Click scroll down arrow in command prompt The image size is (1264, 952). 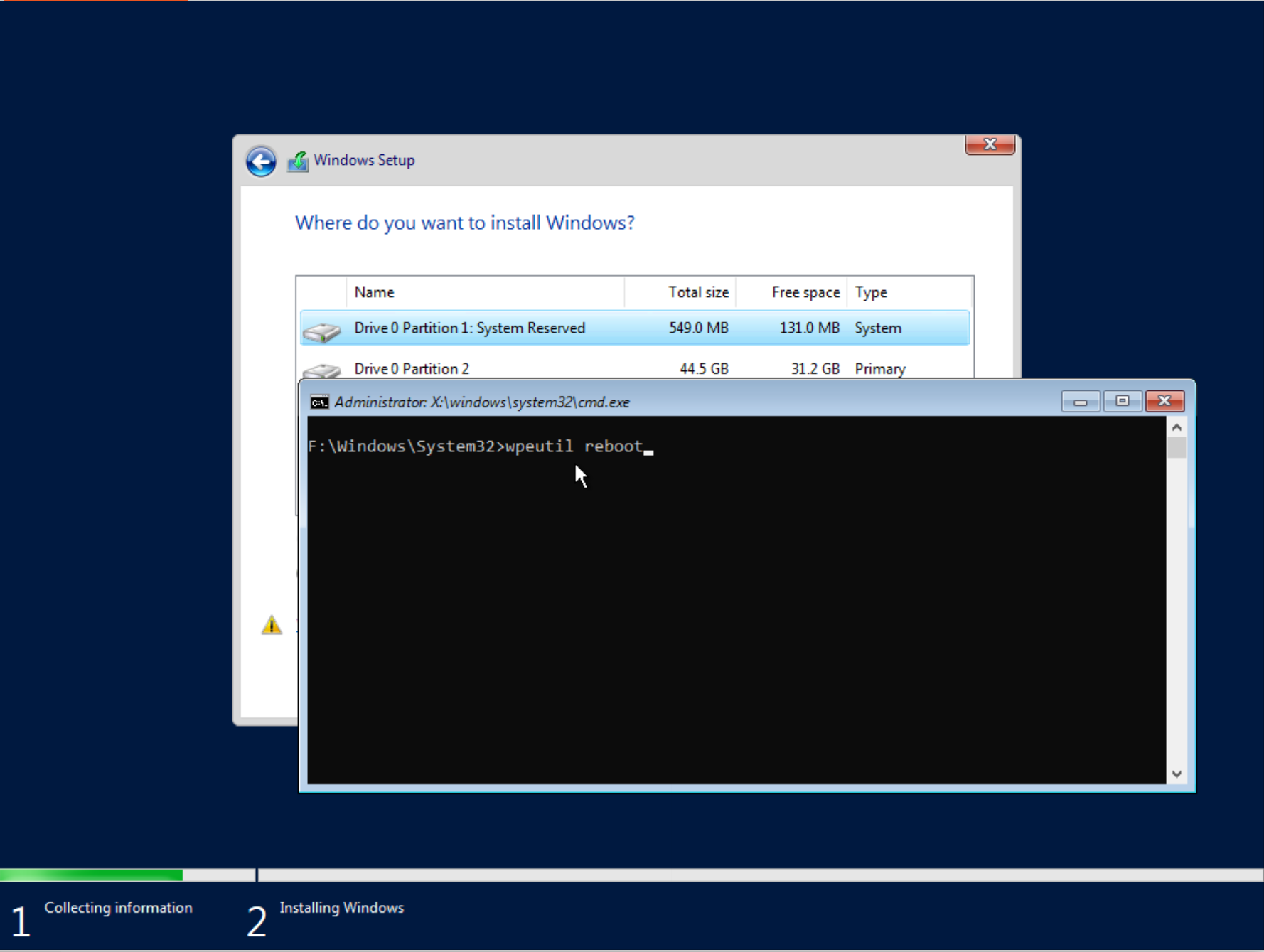coord(1177,774)
